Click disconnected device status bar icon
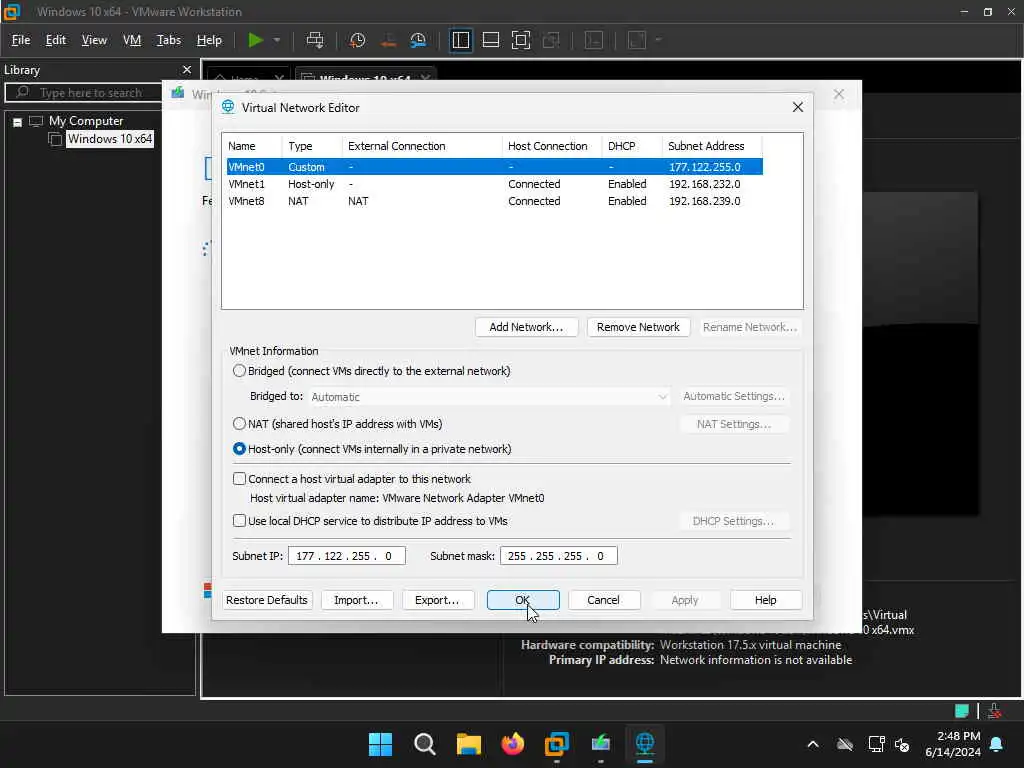 995,711
